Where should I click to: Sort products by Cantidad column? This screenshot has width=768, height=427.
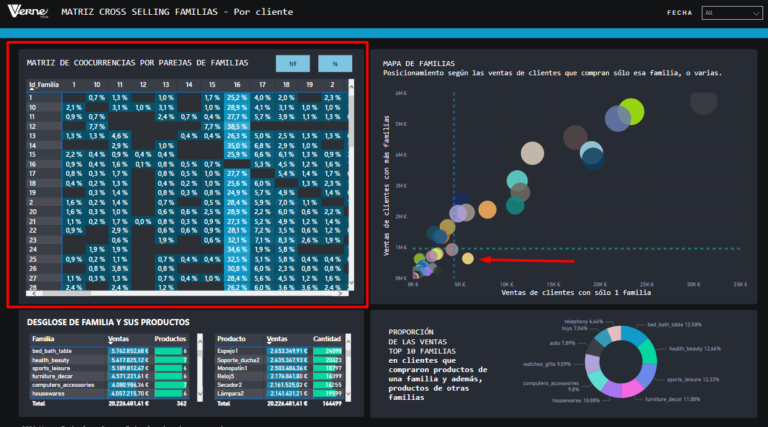pyautogui.click(x=327, y=339)
